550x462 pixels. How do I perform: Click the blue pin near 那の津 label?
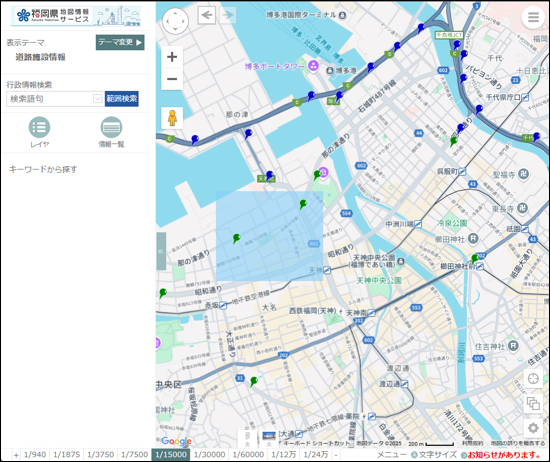pos(248,134)
